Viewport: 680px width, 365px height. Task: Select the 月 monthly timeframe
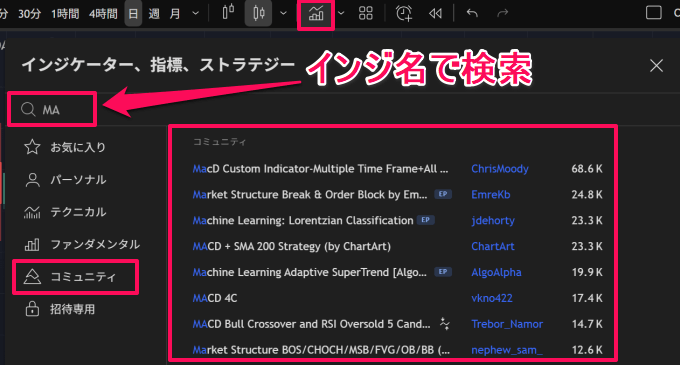175,14
